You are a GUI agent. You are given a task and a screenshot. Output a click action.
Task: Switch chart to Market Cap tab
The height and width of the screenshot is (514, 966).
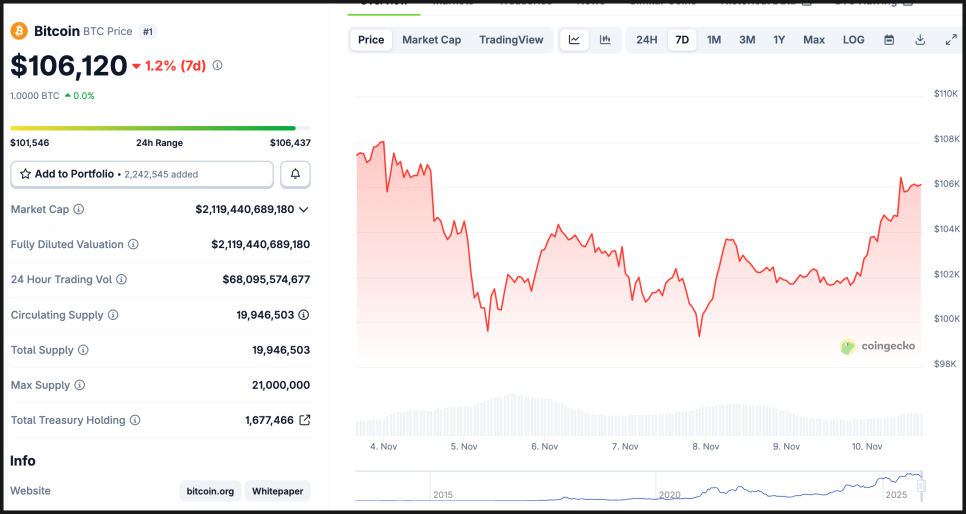click(x=431, y=40)
